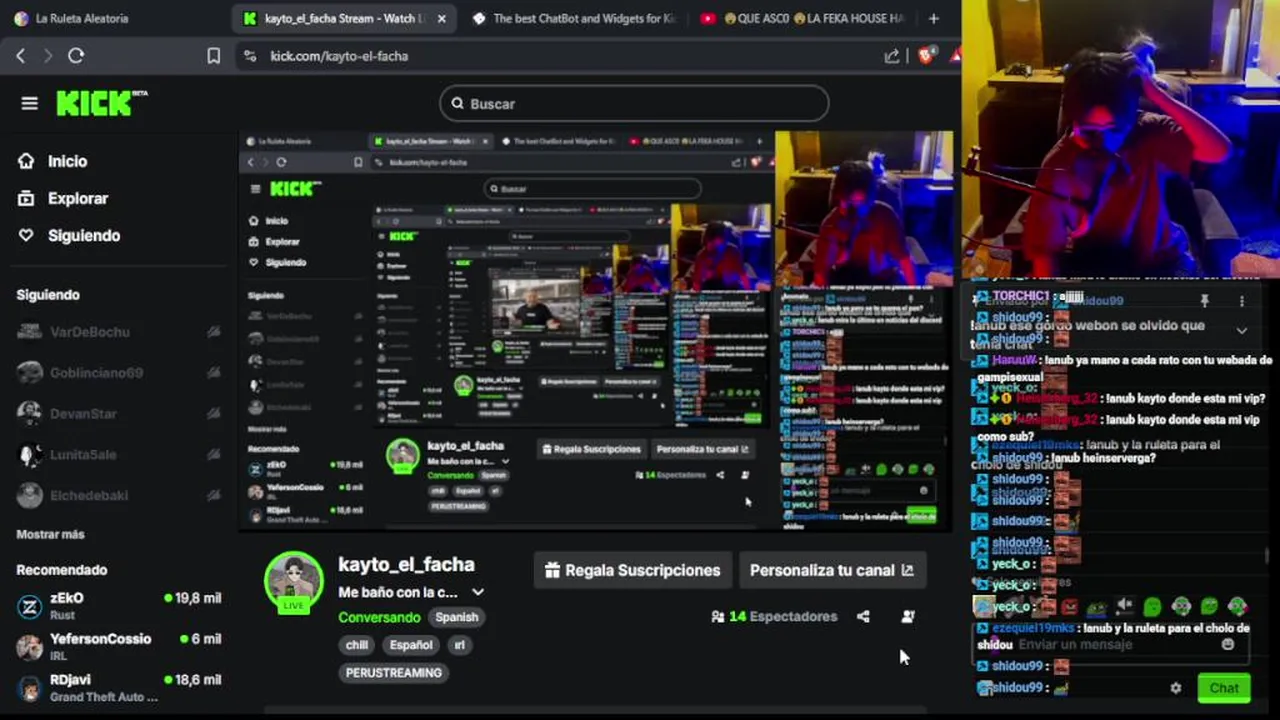Open the chat settings gear

(1176, 688)
